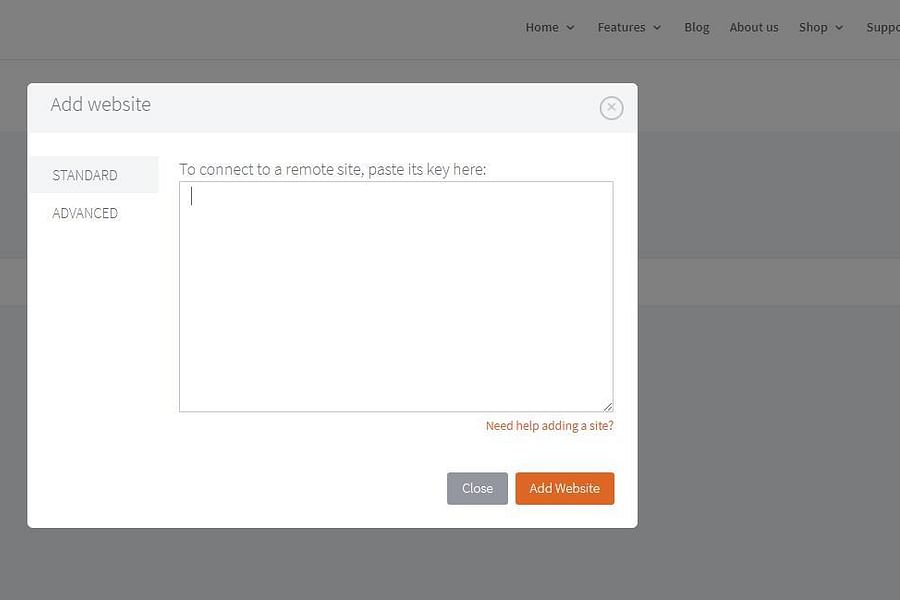Click inside the site key text area
This screenshot has height=600, width=900.
[x=396, y=295]
